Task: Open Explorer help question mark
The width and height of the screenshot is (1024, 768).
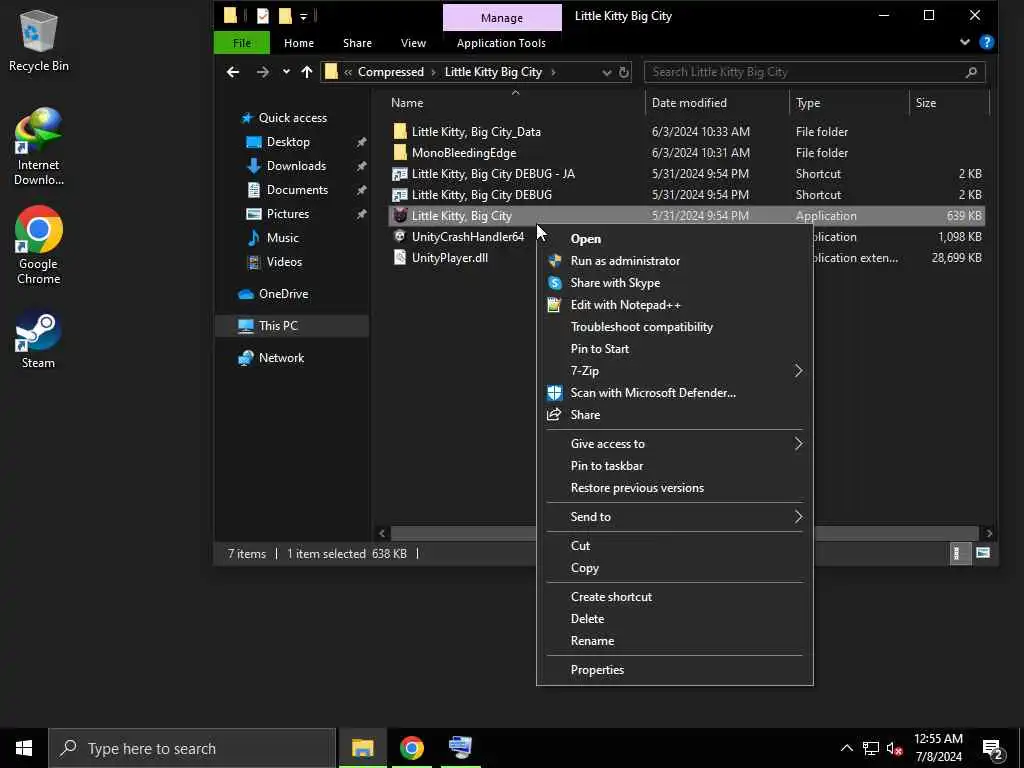Action: 987,42
